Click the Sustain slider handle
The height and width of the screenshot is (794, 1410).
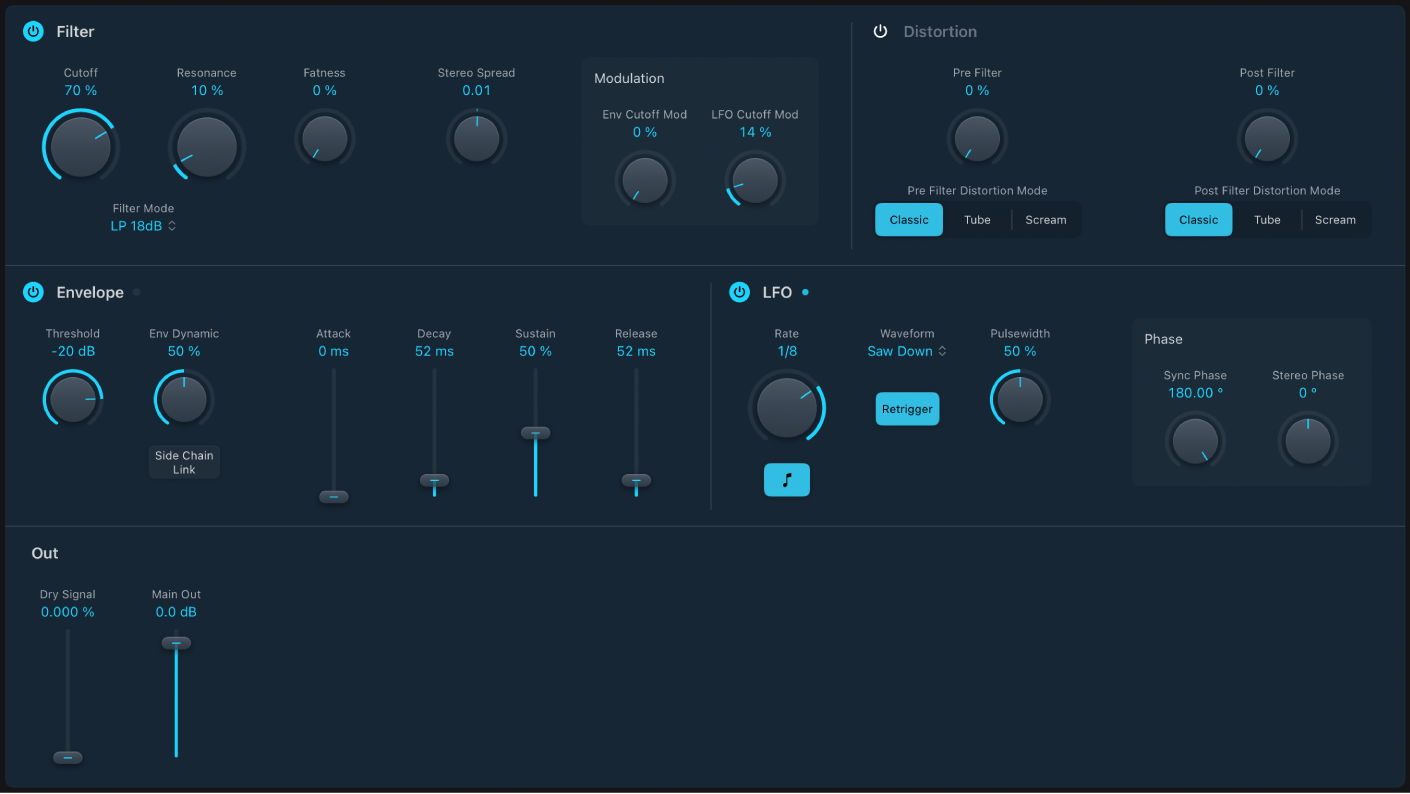[x=535, y=433]
